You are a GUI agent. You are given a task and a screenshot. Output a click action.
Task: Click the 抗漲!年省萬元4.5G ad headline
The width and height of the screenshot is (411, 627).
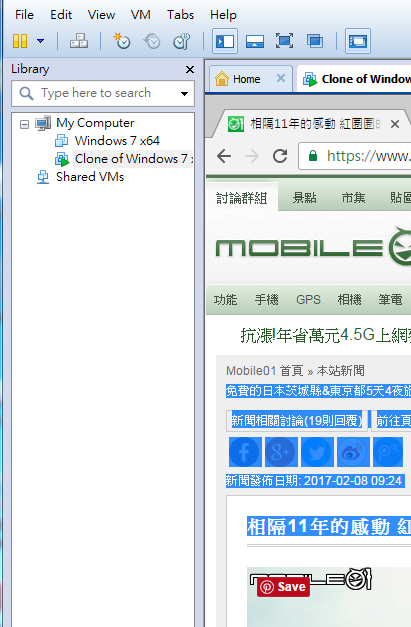tap(325, 335)
